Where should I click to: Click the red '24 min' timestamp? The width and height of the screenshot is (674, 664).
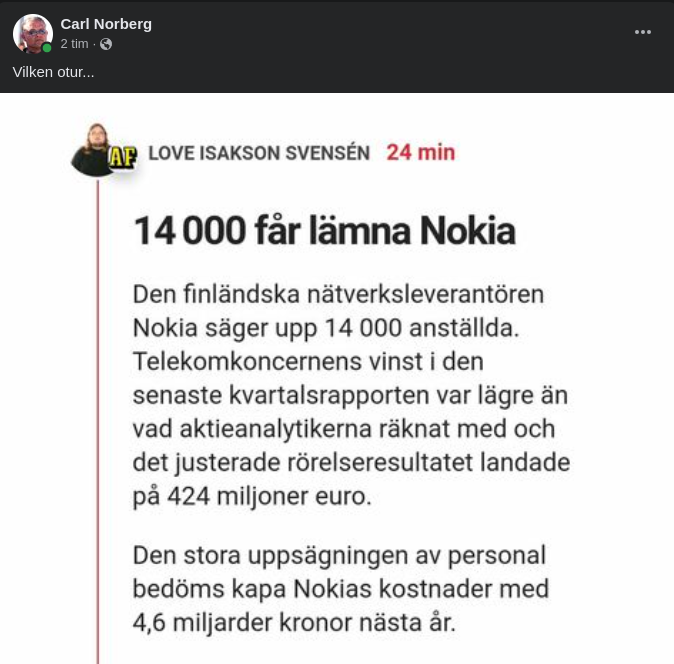[x=420, y=153]
